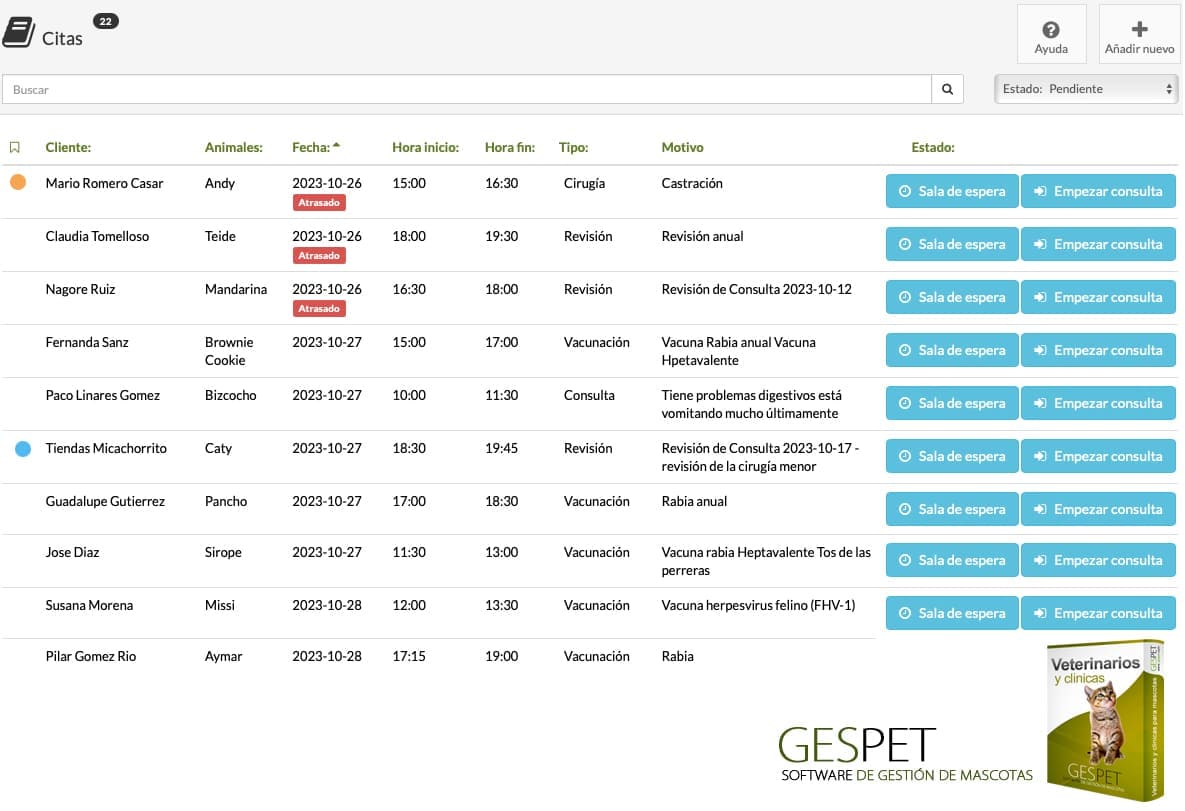Sort by Hora fin column header
This screenshot has height=811, width=1185.
click(509, 147)
